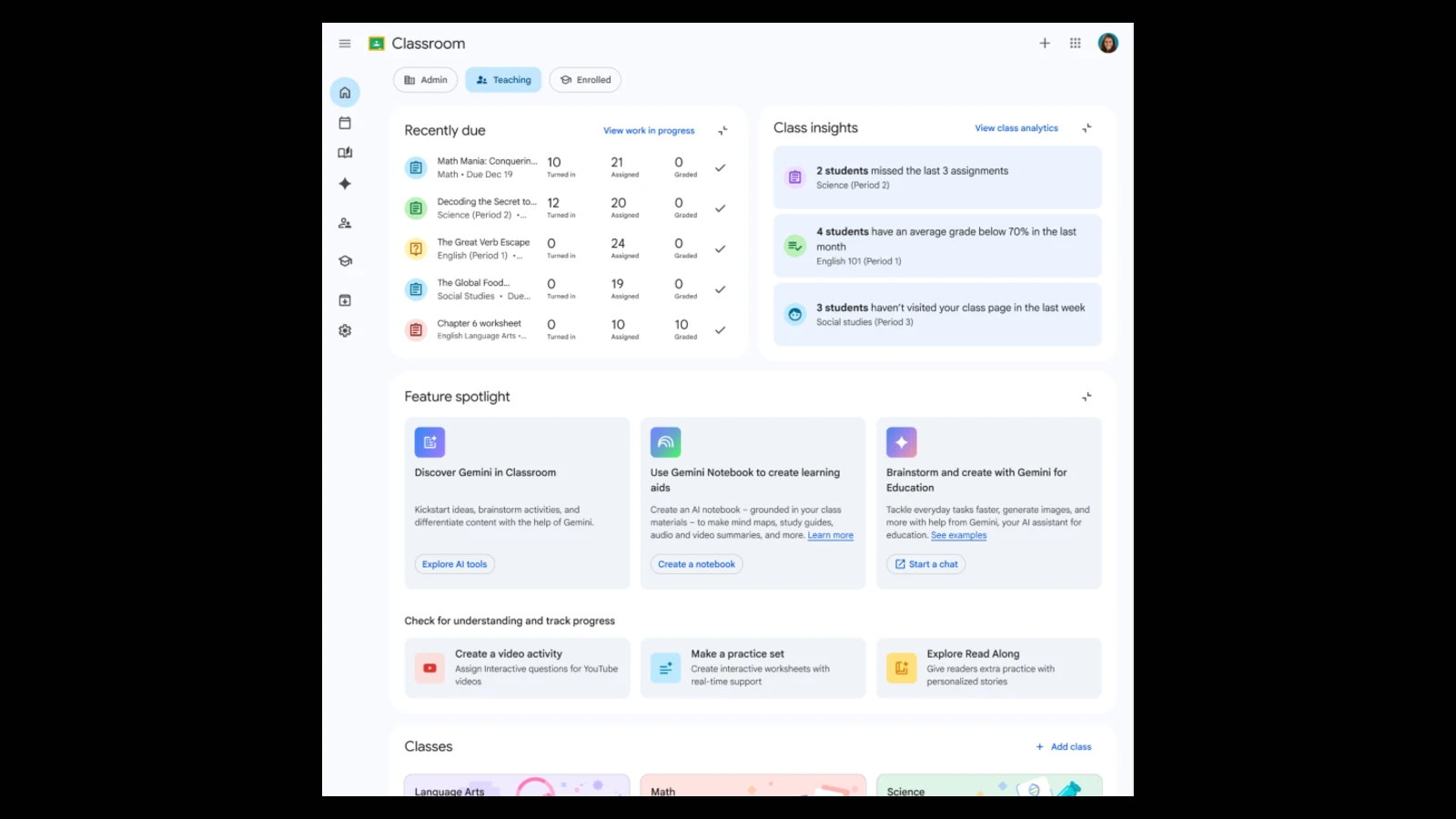Click The Global Food assignment icon

click(x=416, y=289)
